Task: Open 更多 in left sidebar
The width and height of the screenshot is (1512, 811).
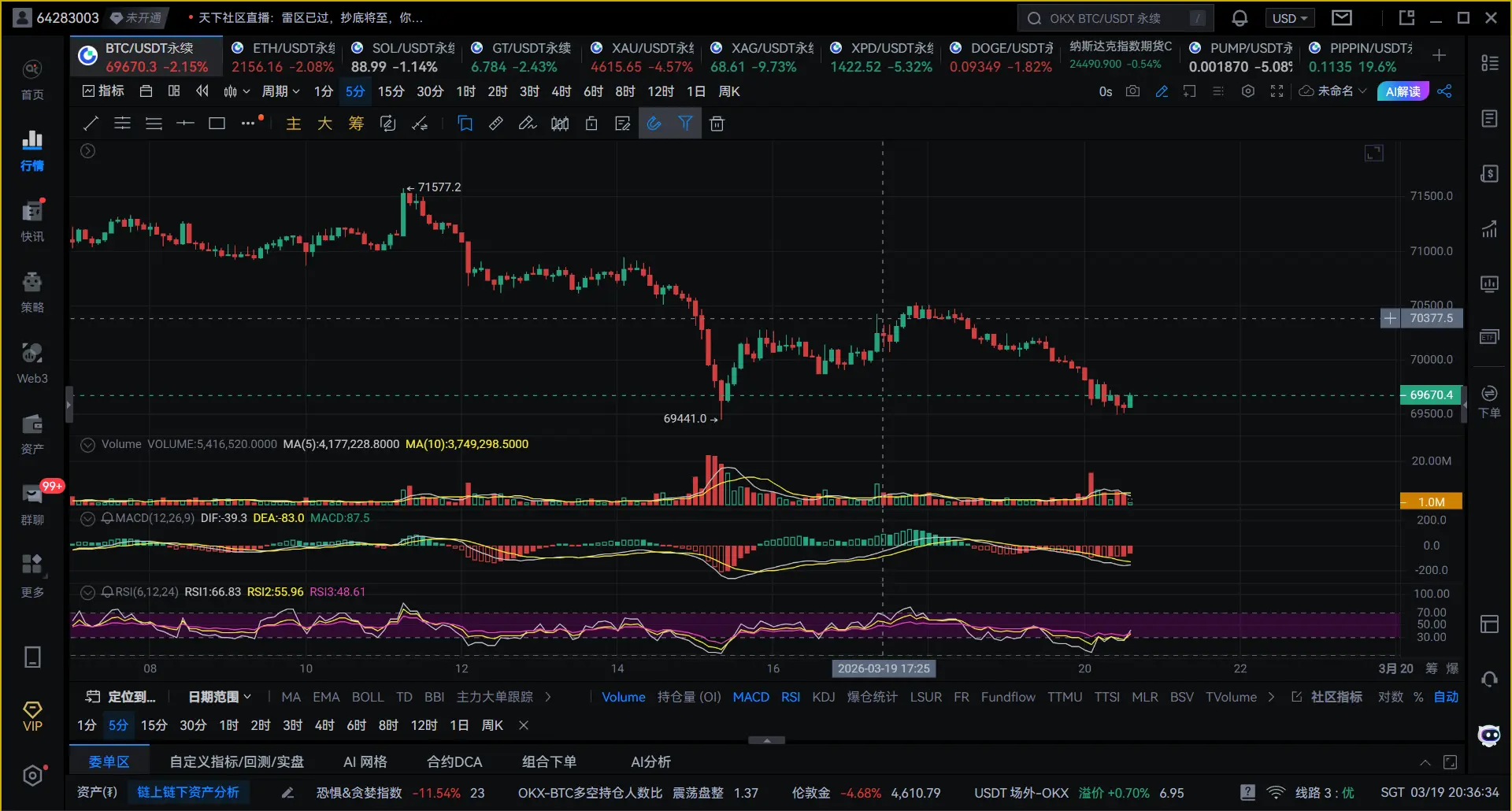Action: pyautogui.click(x=32, y=576)
